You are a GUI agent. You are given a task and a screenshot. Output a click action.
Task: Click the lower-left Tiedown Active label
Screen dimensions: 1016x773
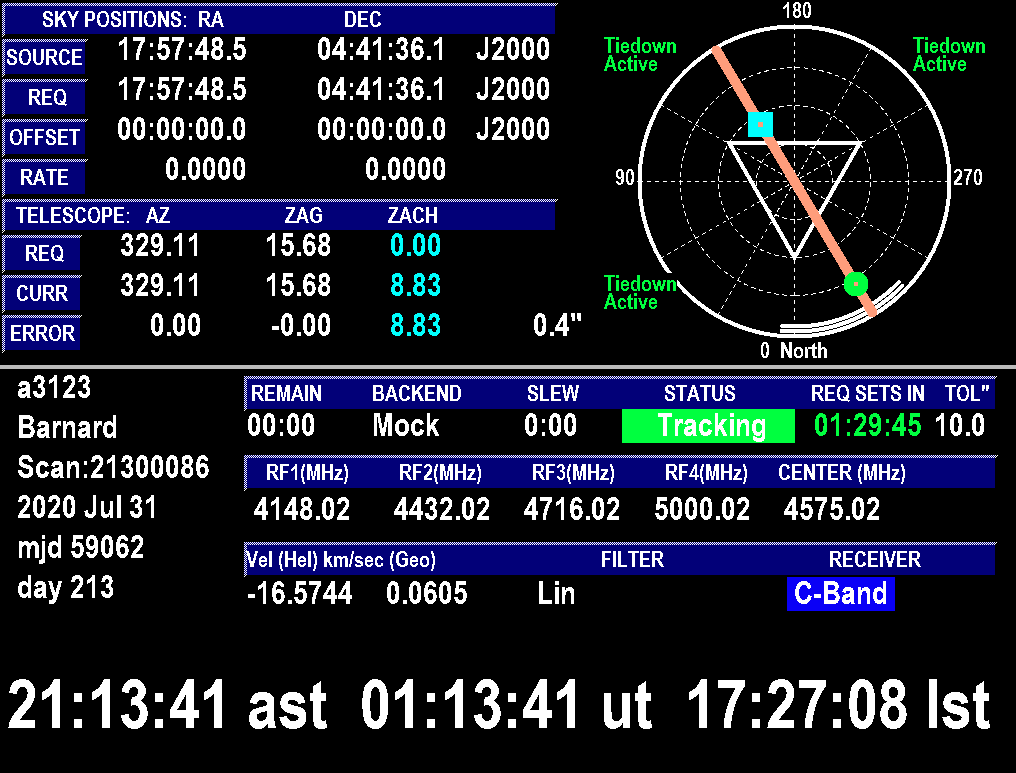[640, 292]
